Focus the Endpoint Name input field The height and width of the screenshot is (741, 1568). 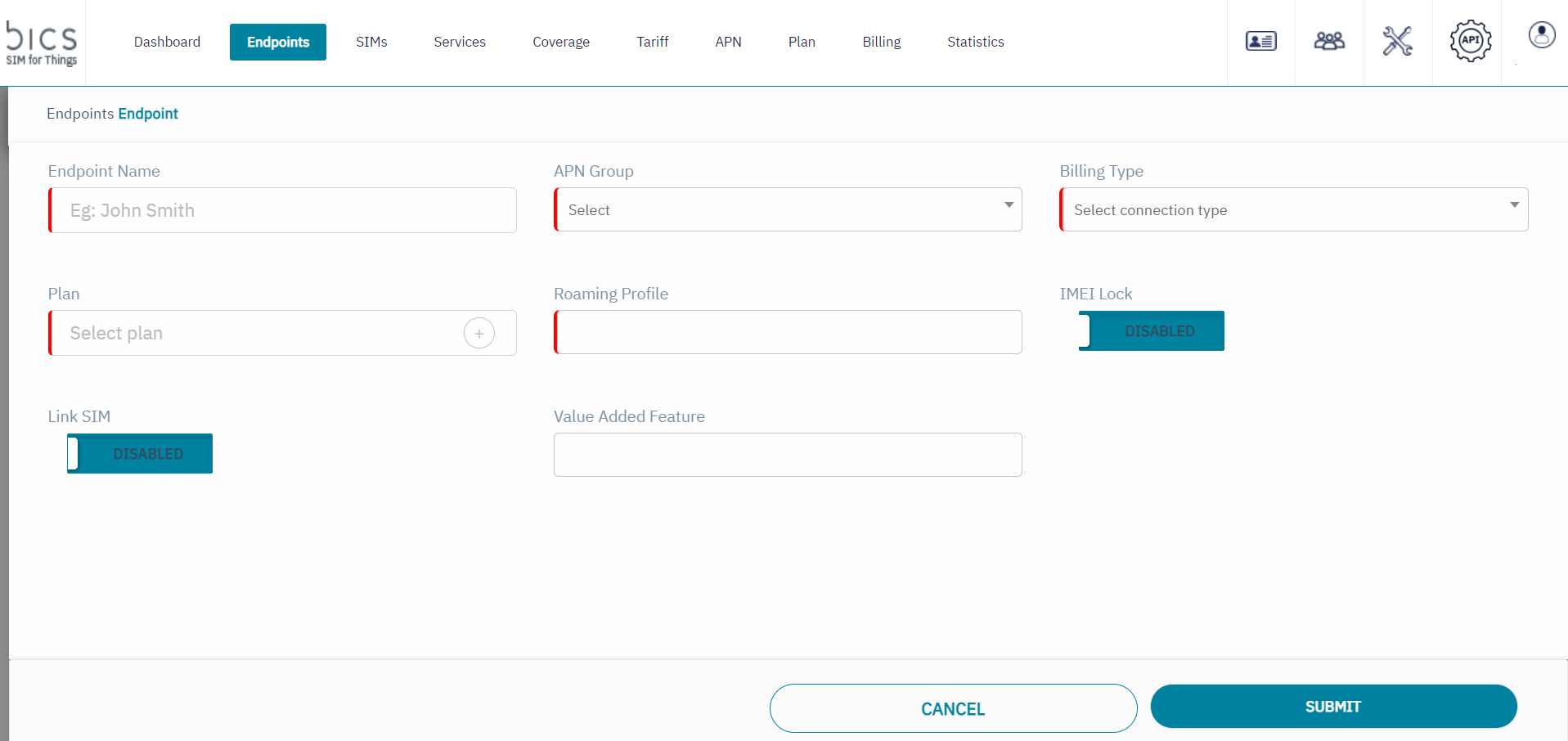click(x=283, y=210)
